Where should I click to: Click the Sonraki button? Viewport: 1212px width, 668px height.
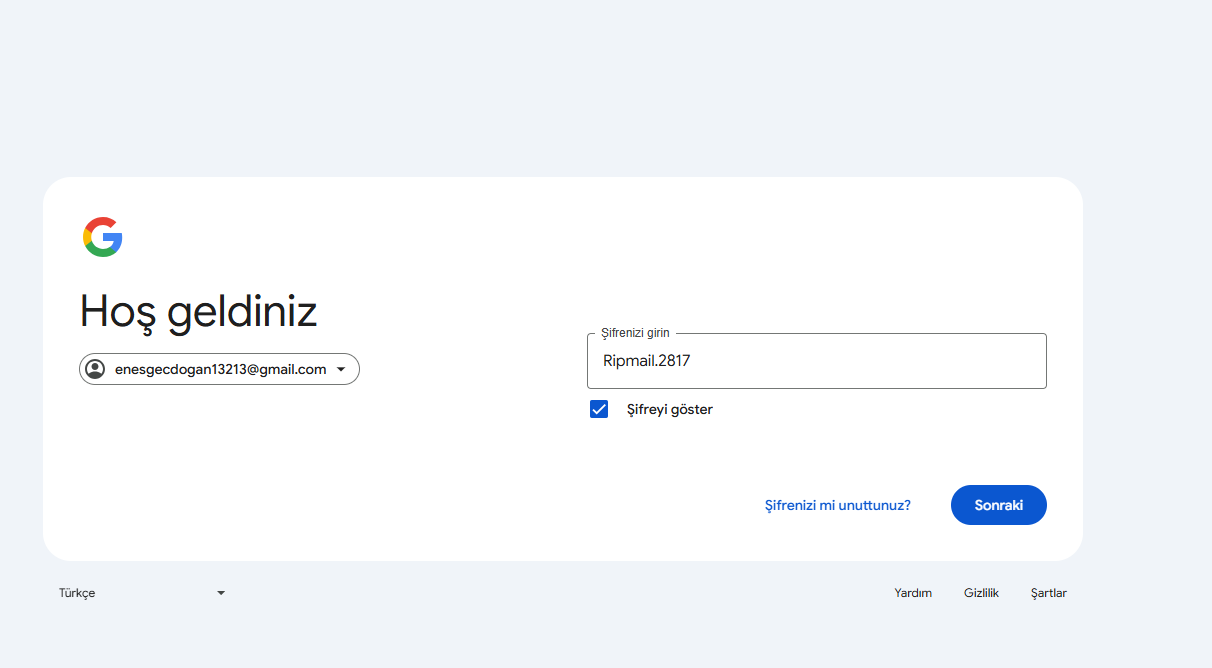click(999, 505)
